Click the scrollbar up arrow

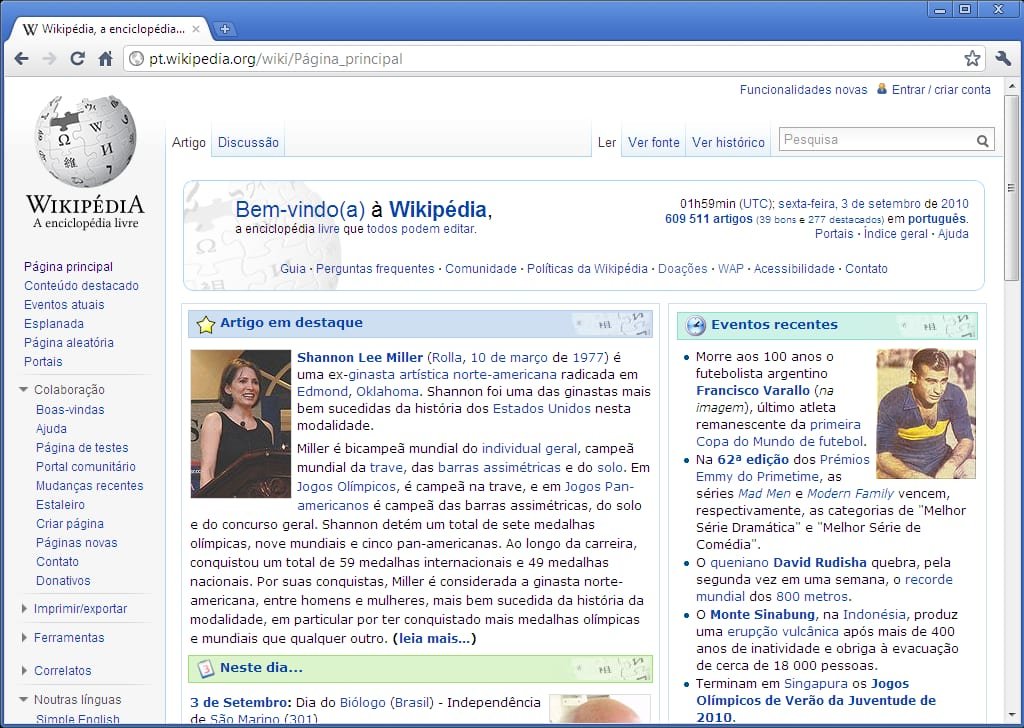[1011, 86]
